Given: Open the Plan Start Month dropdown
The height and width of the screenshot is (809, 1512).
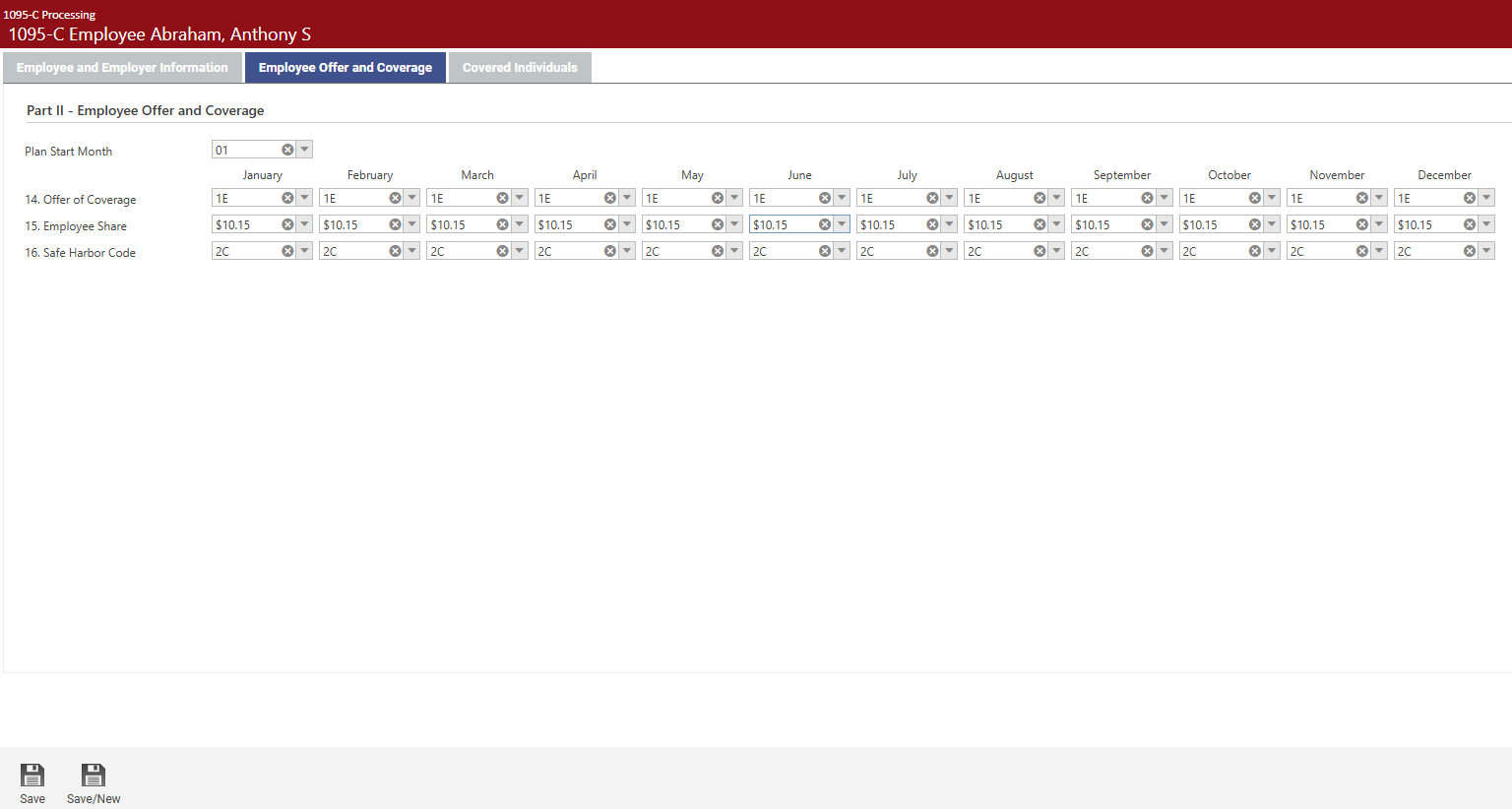Looking at the screenshot, I should point(305,150).
